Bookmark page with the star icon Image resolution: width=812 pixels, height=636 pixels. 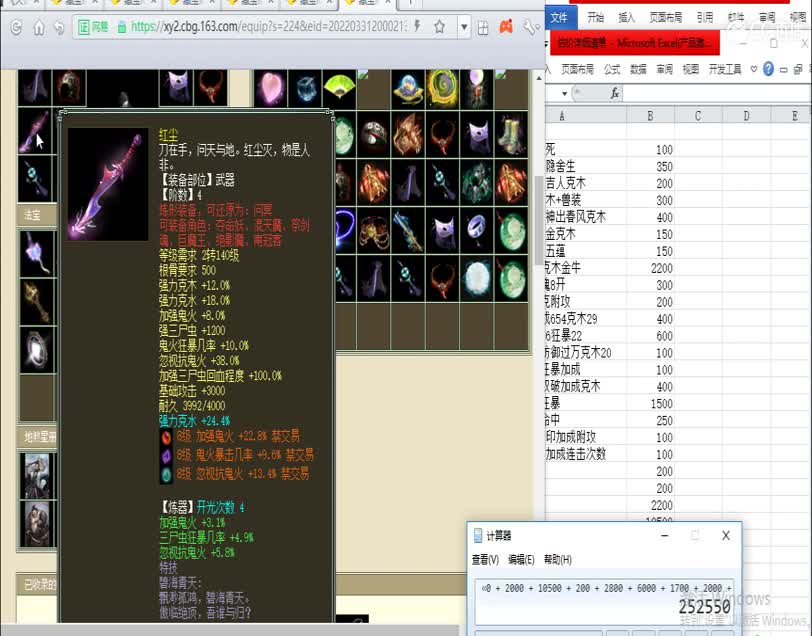pyautogui.click(x=439, y=26)
